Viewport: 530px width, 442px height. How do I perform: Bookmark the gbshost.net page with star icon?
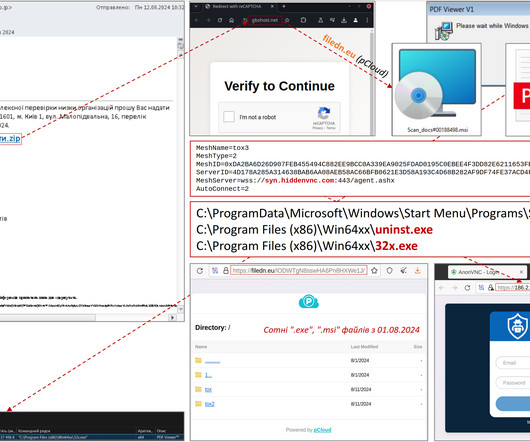coord(287,20)
